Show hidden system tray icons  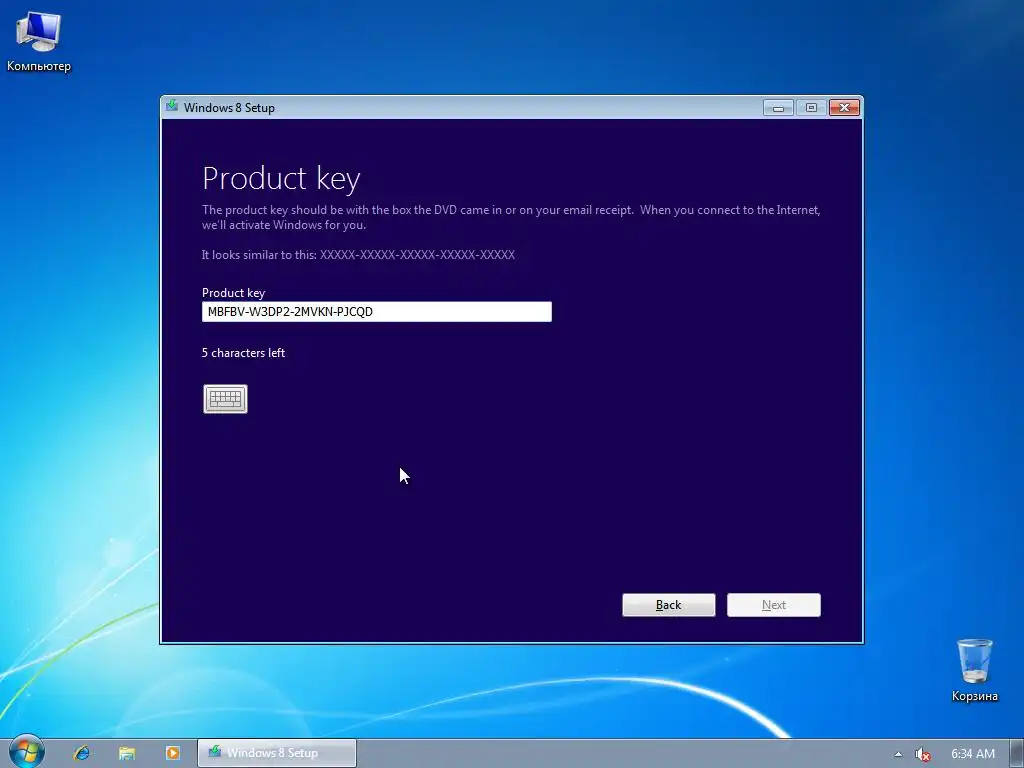pos(899,754)
